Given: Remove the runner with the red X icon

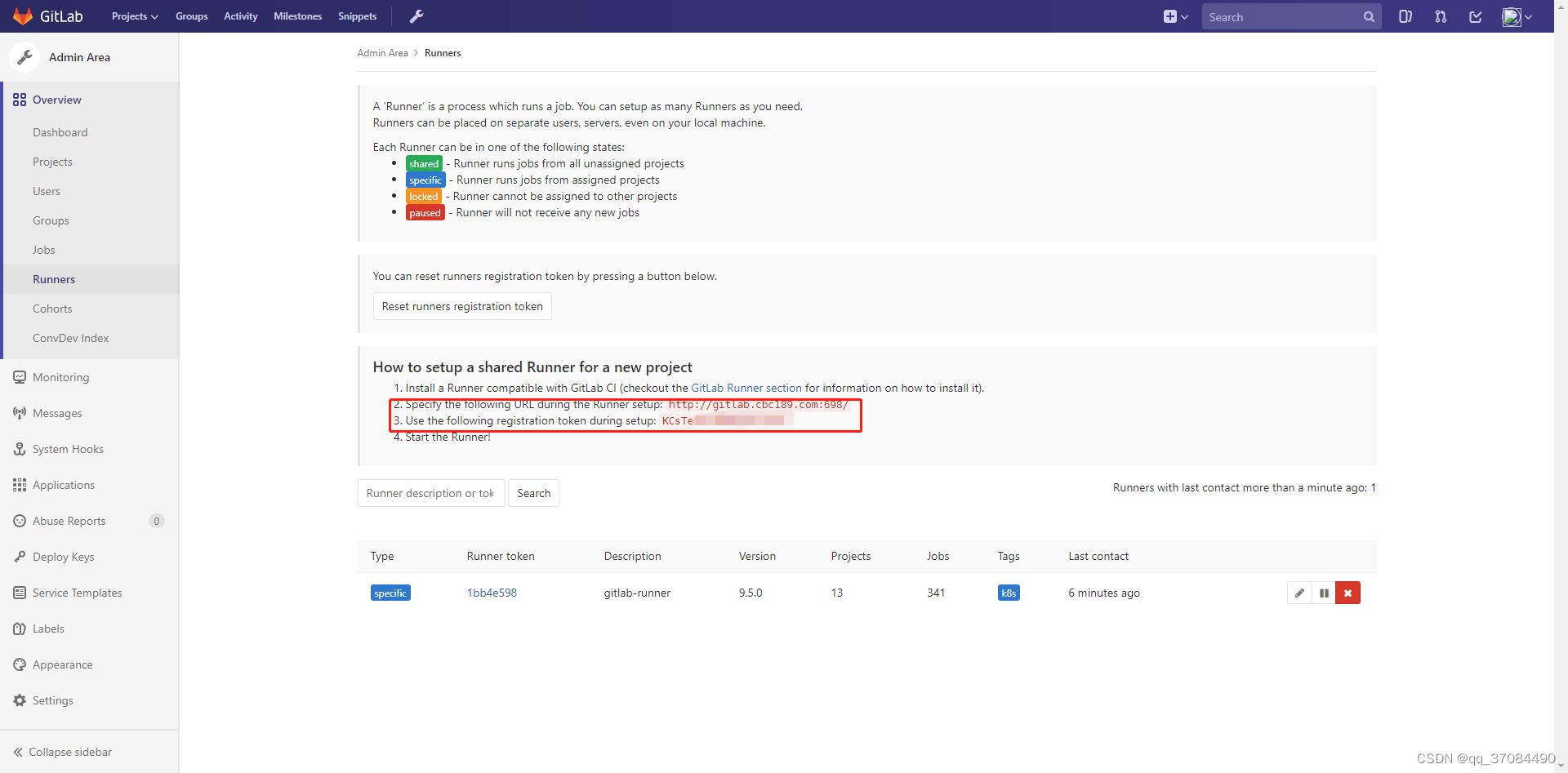Looking at the screenshot, I should [1347, 593].
